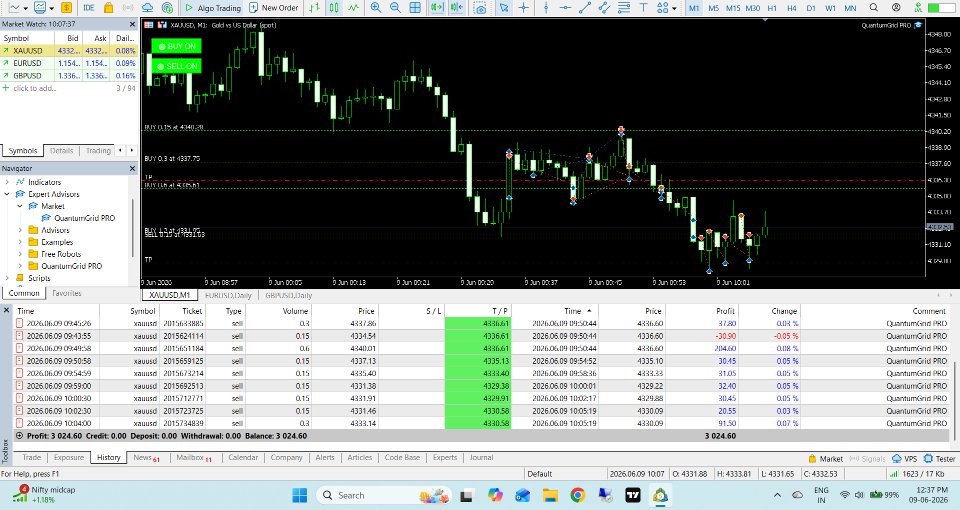
Task: Open the MQL5 IDE editor icon
Action: tap(89, 8)
